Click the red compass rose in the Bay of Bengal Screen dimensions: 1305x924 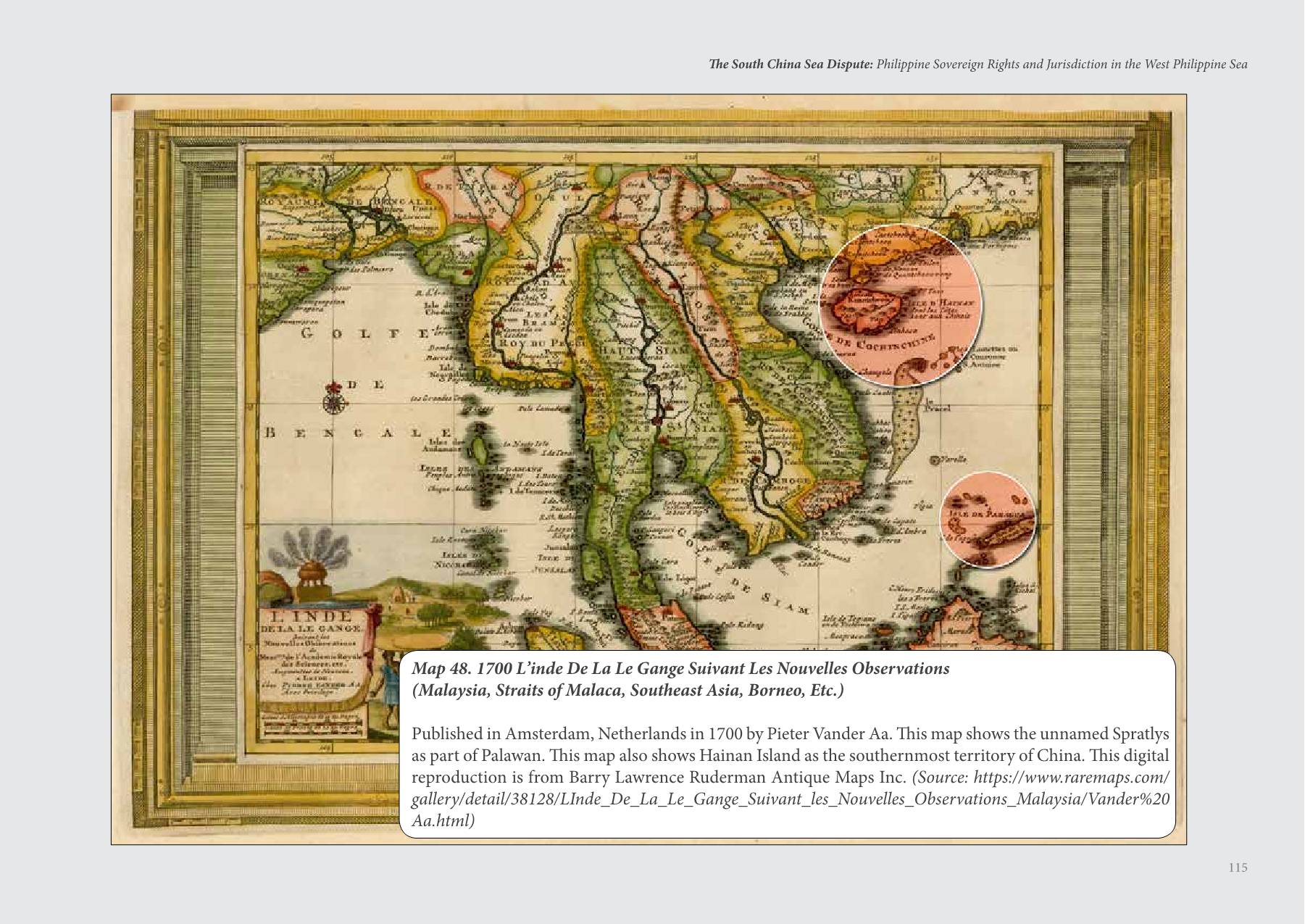coord(333,399)
